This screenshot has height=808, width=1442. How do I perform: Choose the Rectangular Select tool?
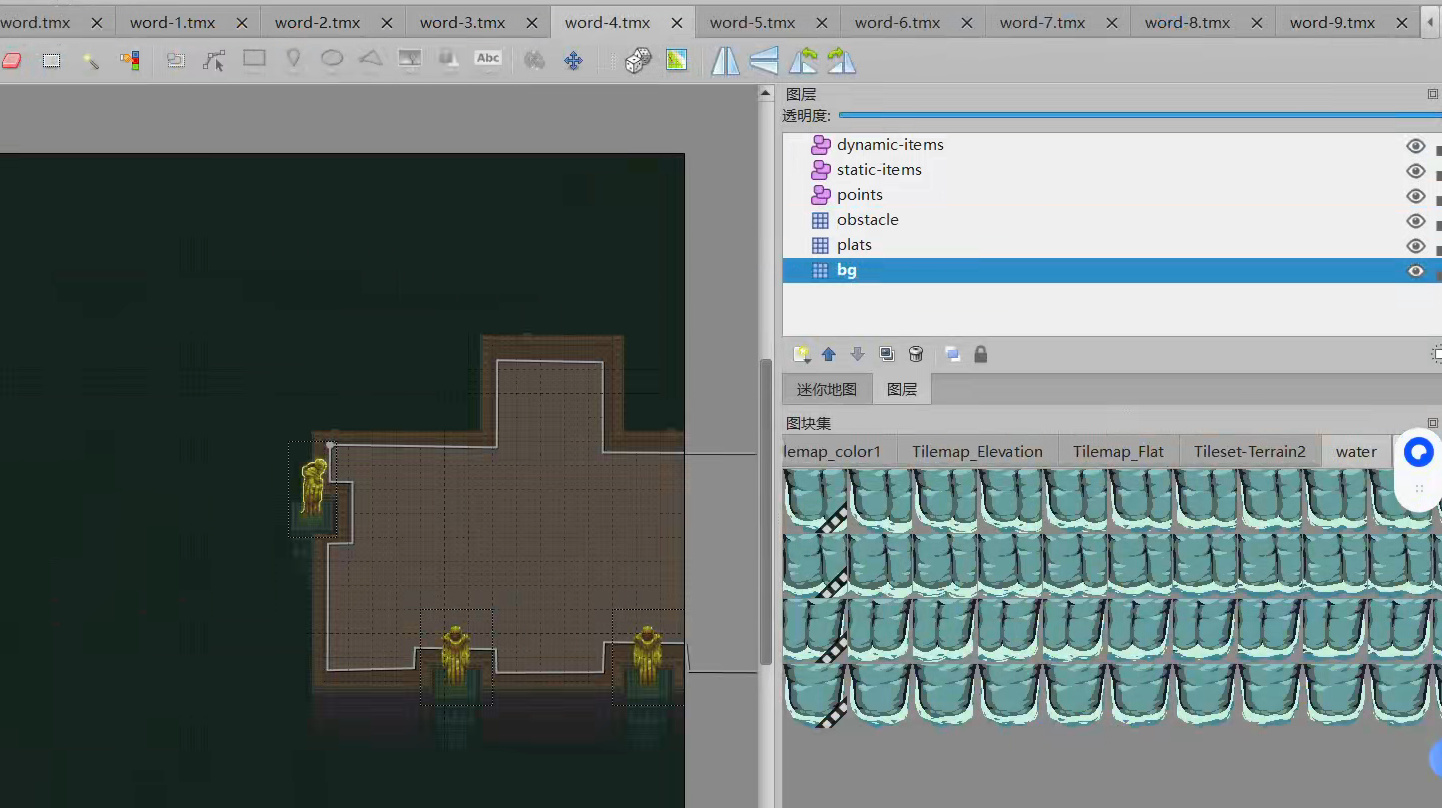(52, 61)
